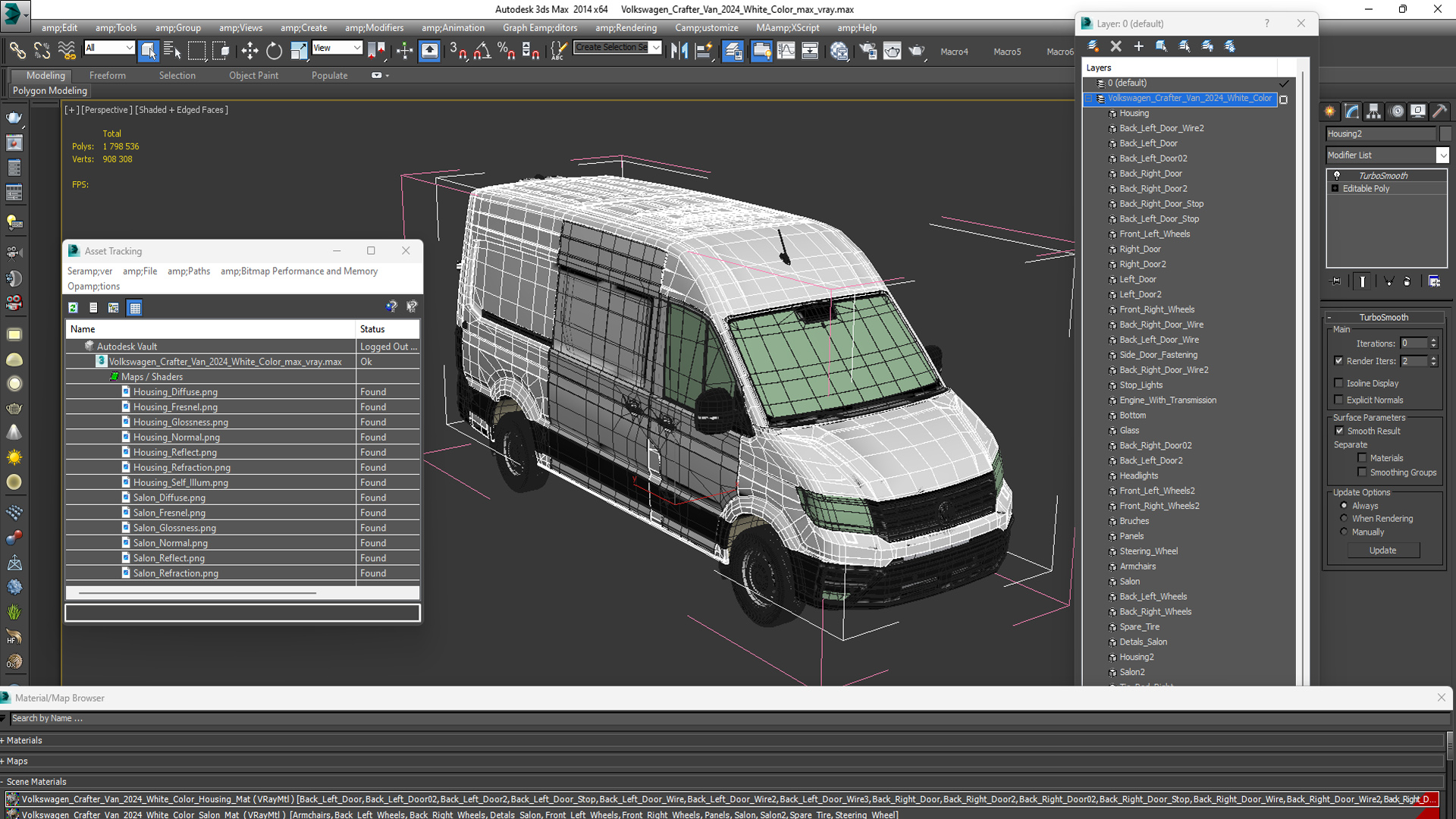This screenshot has width=1456, height=819.
Task: Click Add Selected Objects plus icon
Action: click(x=1139, y=46)
